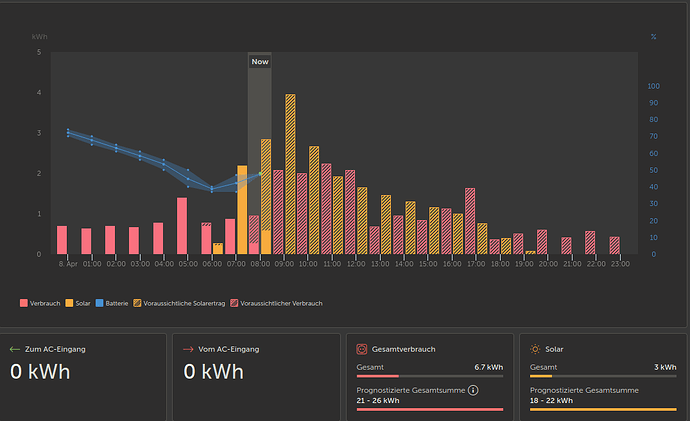
Task: Select the tallest forecast solar bar at 09:00
Action: point(290,174)
